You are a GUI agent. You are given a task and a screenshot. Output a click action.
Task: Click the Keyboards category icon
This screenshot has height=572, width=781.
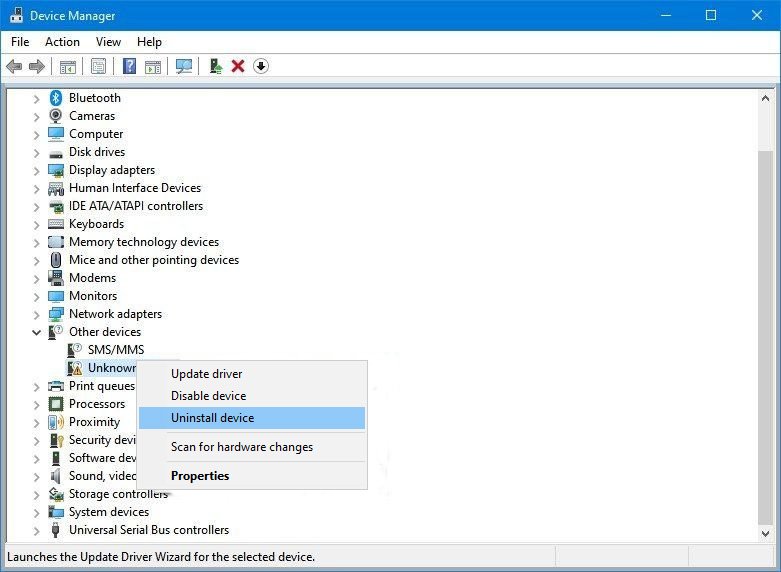(56, 224)
